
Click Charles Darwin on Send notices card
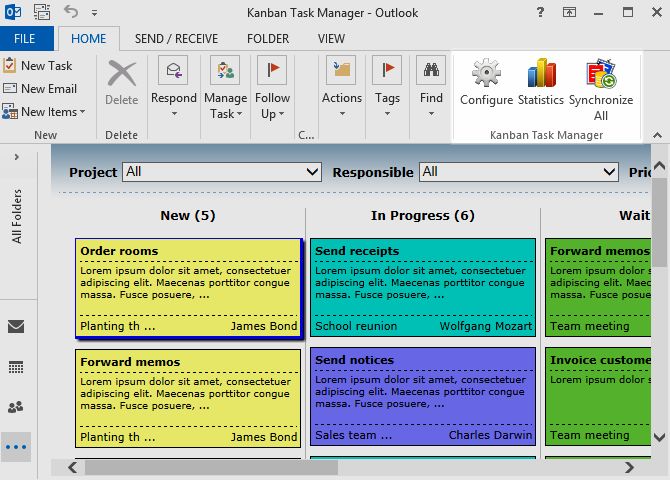491,435
